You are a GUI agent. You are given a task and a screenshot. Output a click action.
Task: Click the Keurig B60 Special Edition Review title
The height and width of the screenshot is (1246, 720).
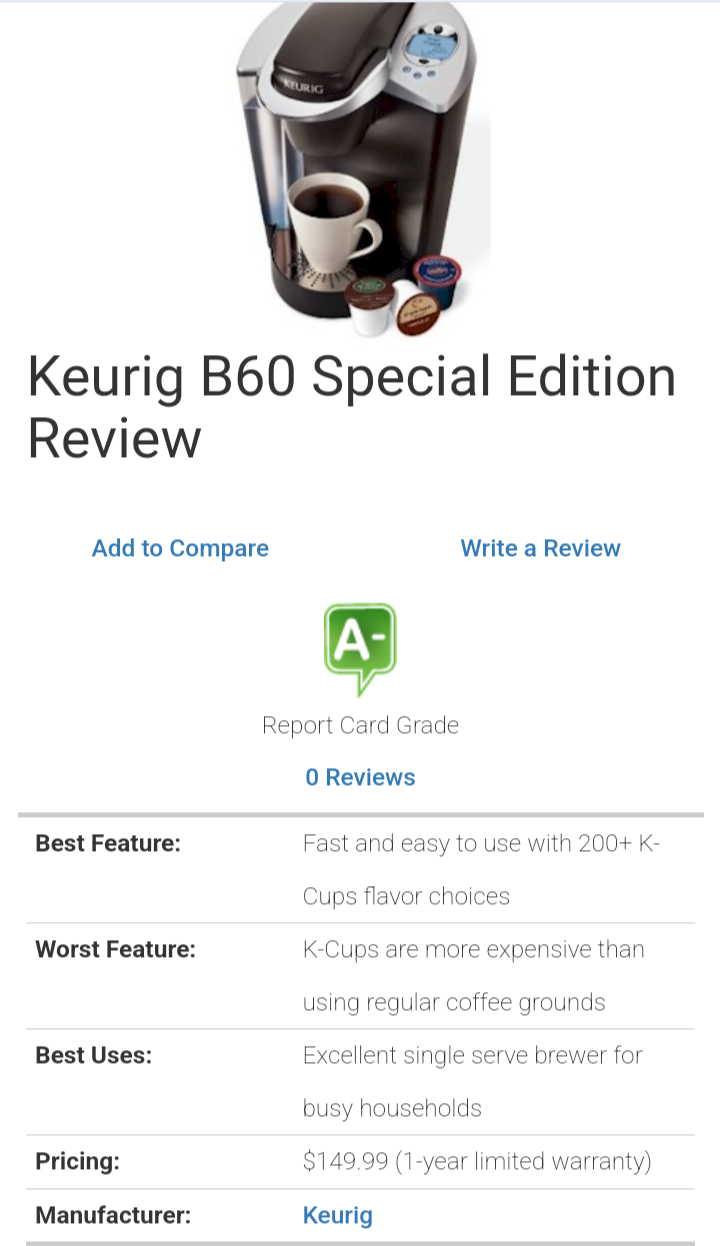point(352,408)
